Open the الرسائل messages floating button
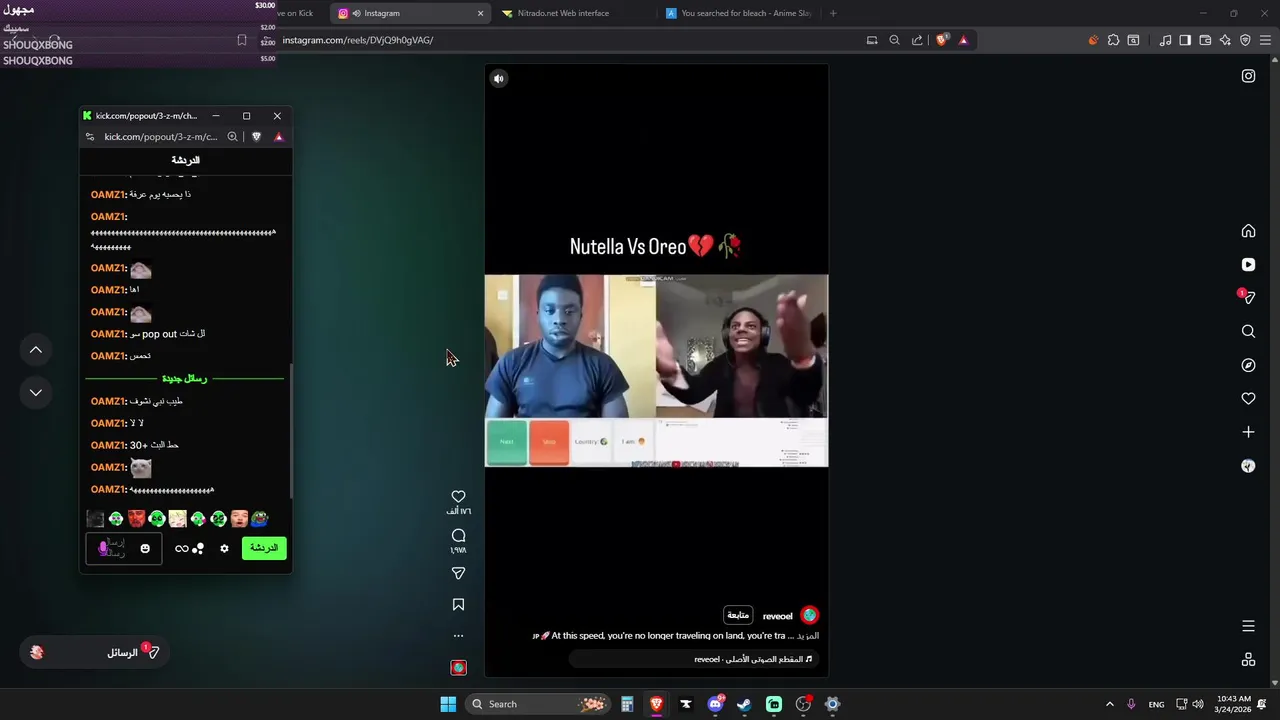 96,652
